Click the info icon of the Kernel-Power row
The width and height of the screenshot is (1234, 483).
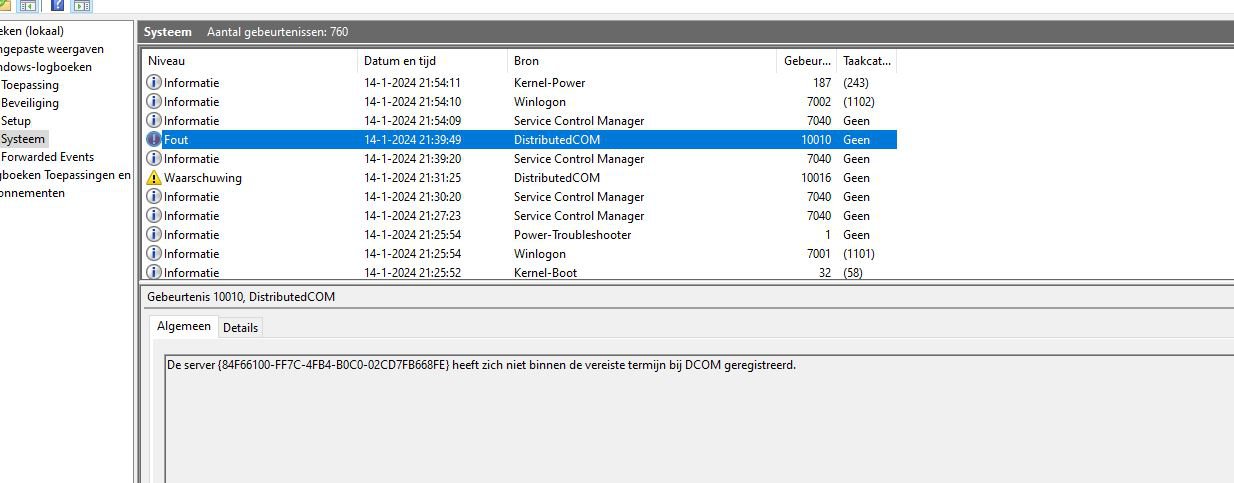tap(154, 83)
